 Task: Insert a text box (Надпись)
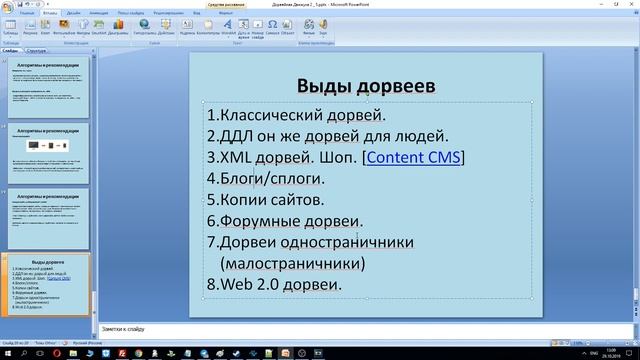pos(187,28)
